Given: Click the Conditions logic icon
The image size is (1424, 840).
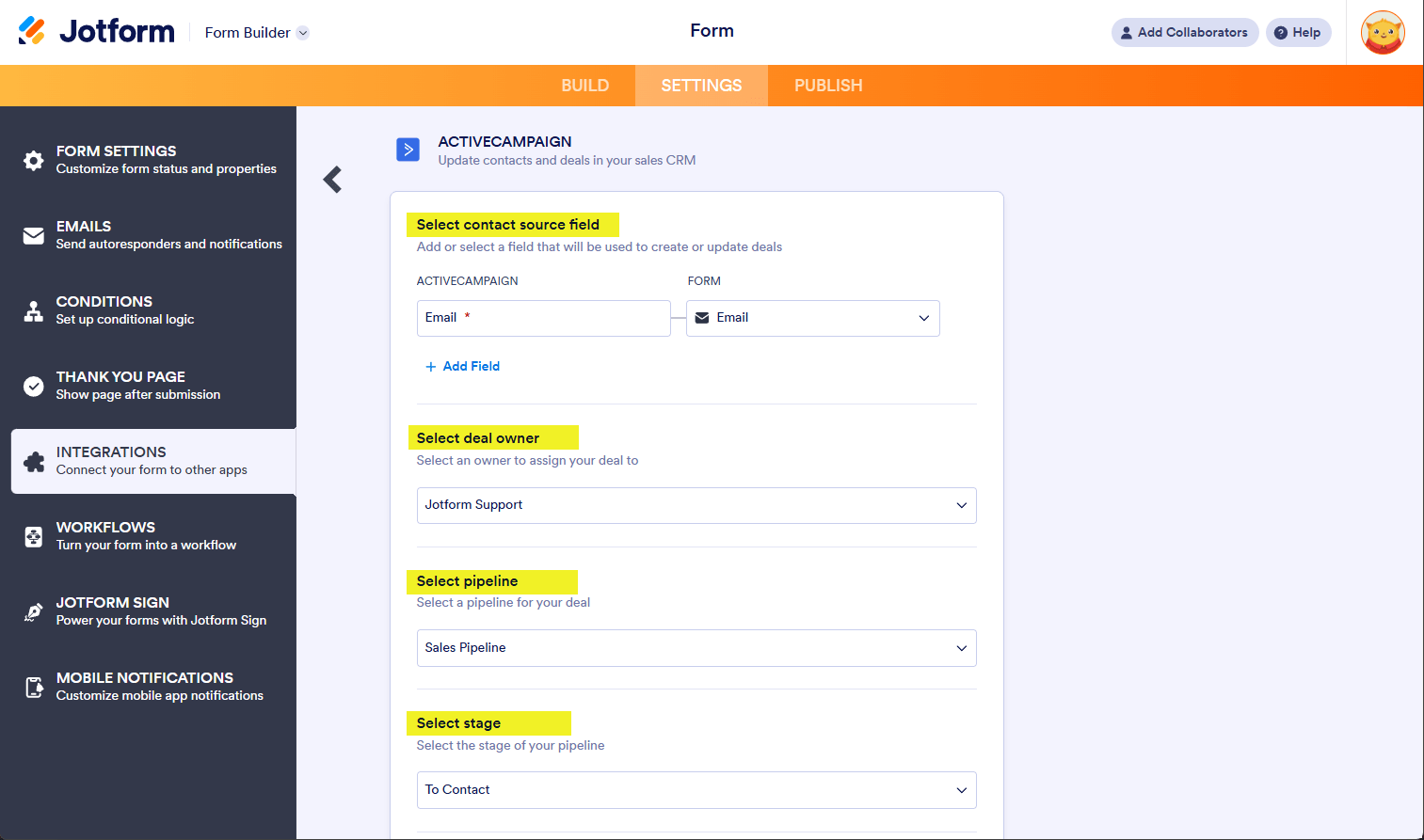Looking at the screenshot, I should click(34, 310).
